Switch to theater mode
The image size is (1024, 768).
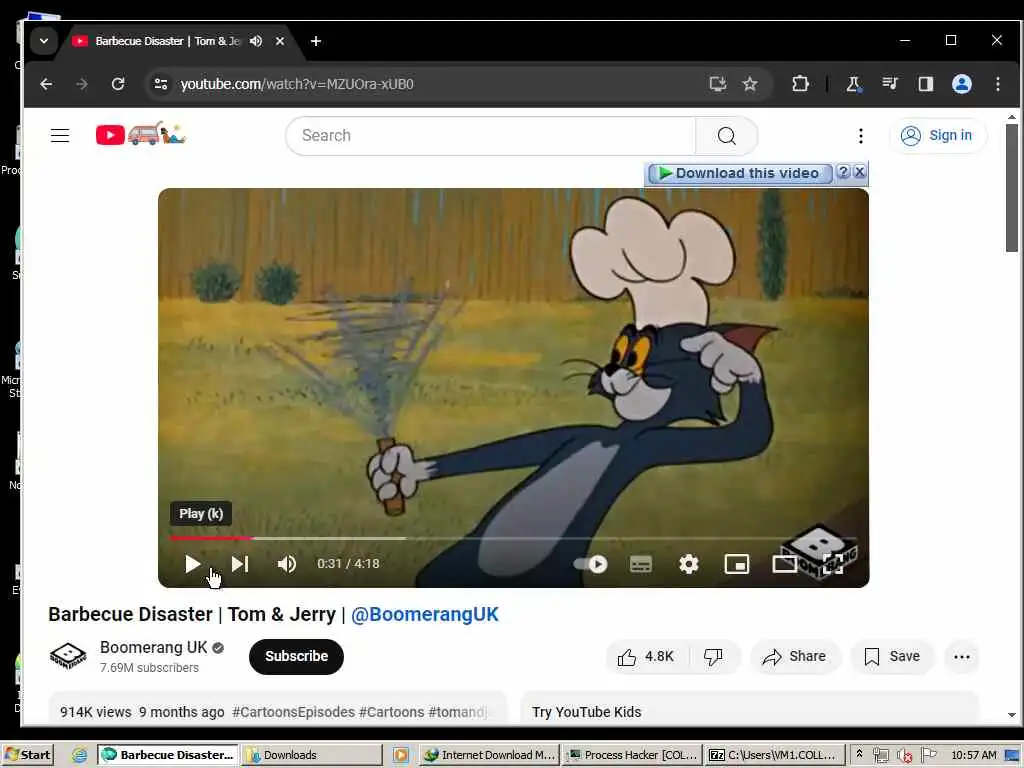[x=784, y=564]
